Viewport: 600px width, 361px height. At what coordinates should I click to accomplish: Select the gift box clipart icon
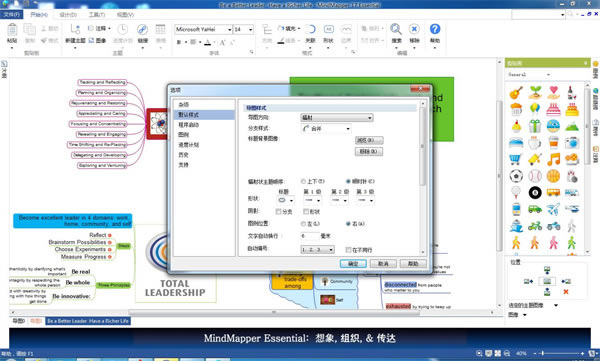coord(535,126)
